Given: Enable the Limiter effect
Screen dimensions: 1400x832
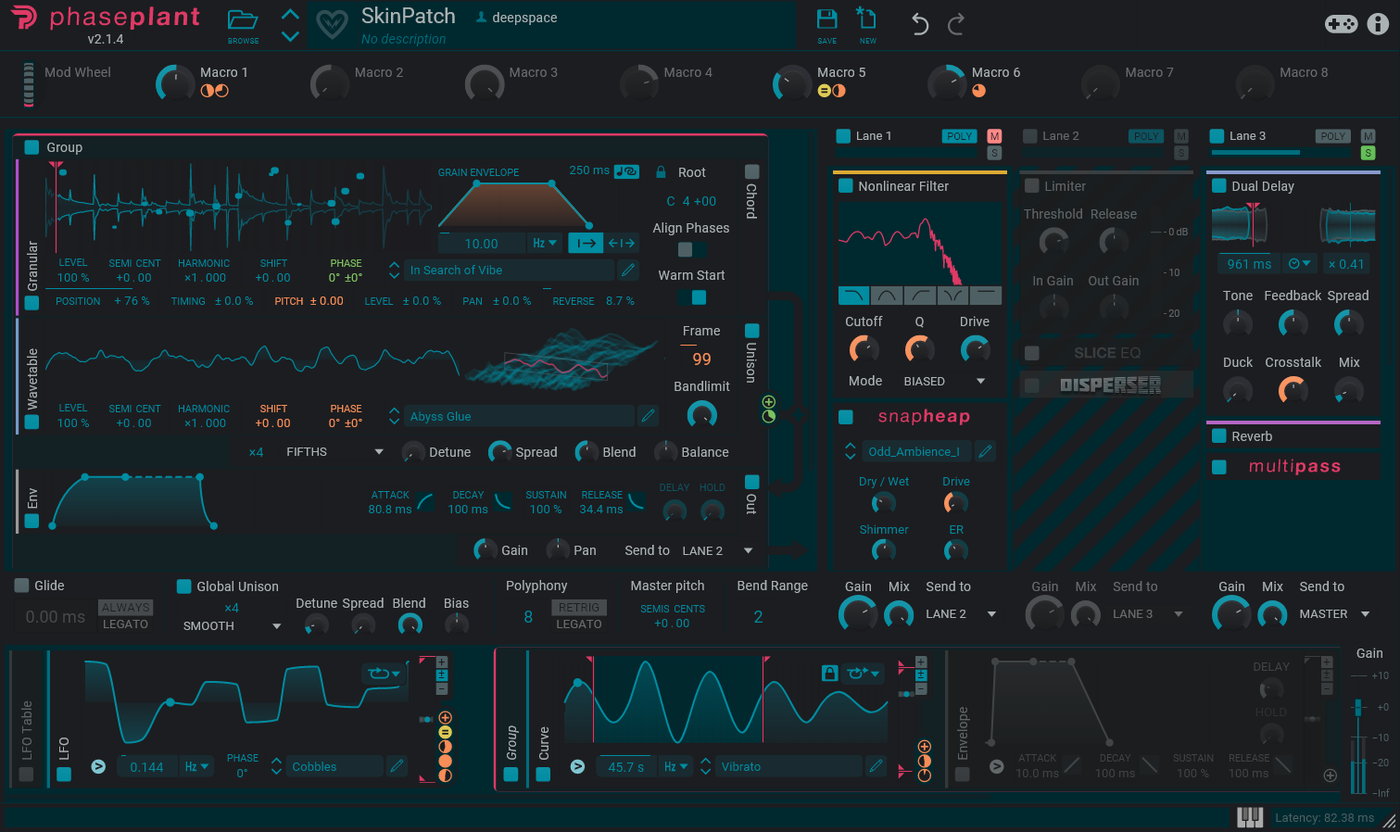Looking at the screenshot, I should (1031, 186).
